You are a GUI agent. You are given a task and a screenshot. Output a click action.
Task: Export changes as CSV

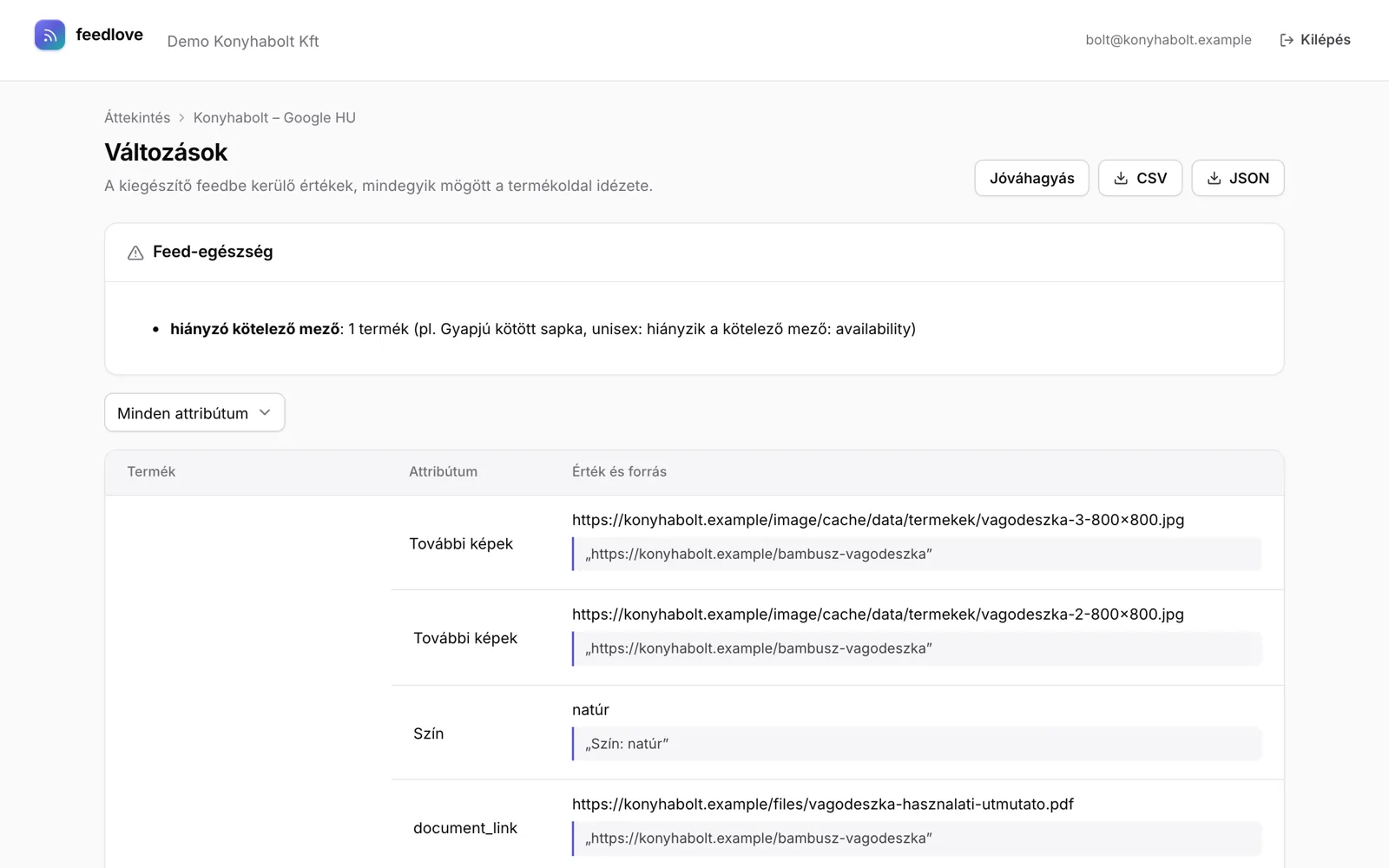coord(1140,178)
